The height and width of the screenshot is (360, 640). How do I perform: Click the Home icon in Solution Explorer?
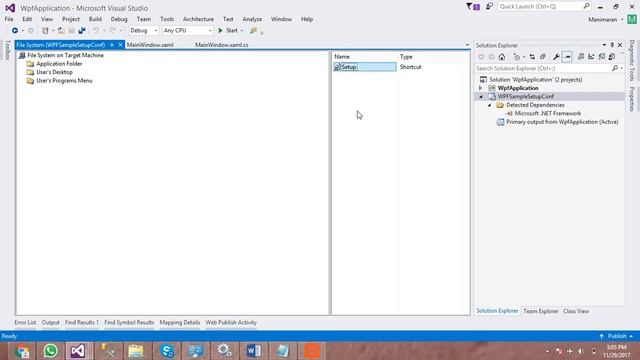502,57
